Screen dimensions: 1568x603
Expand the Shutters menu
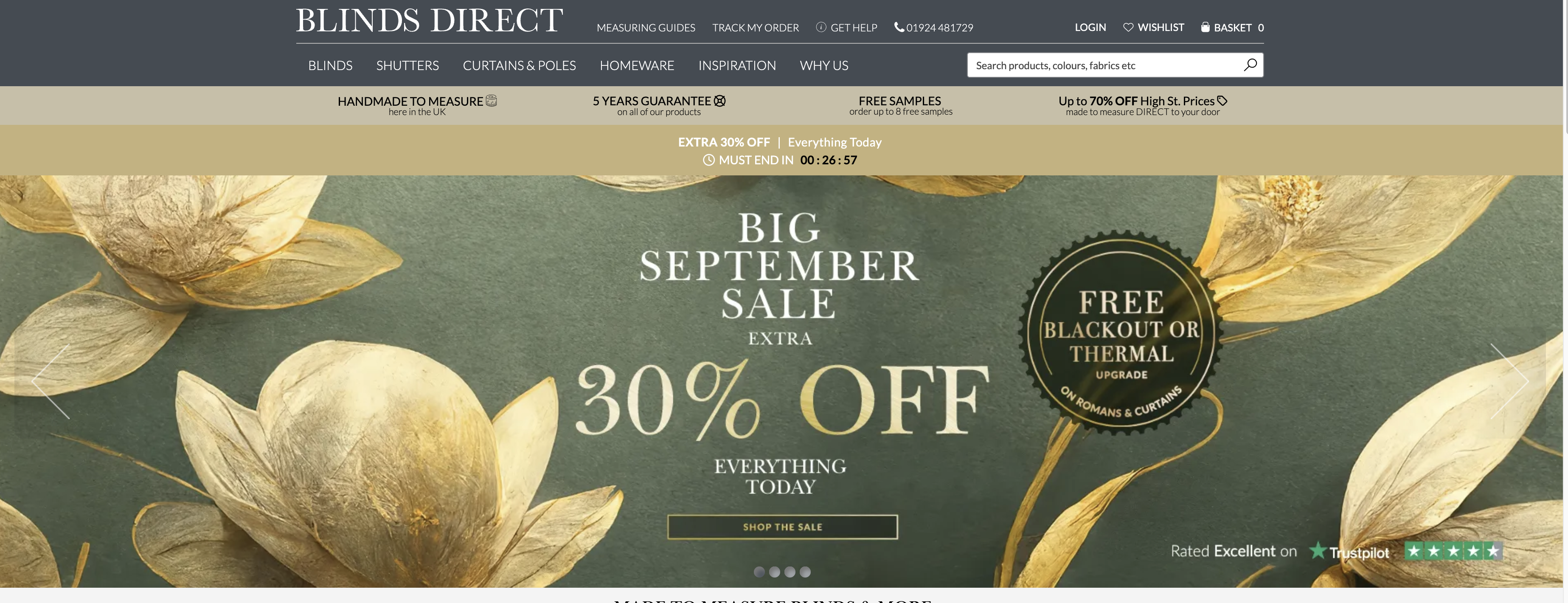click(x=407, y=65)
